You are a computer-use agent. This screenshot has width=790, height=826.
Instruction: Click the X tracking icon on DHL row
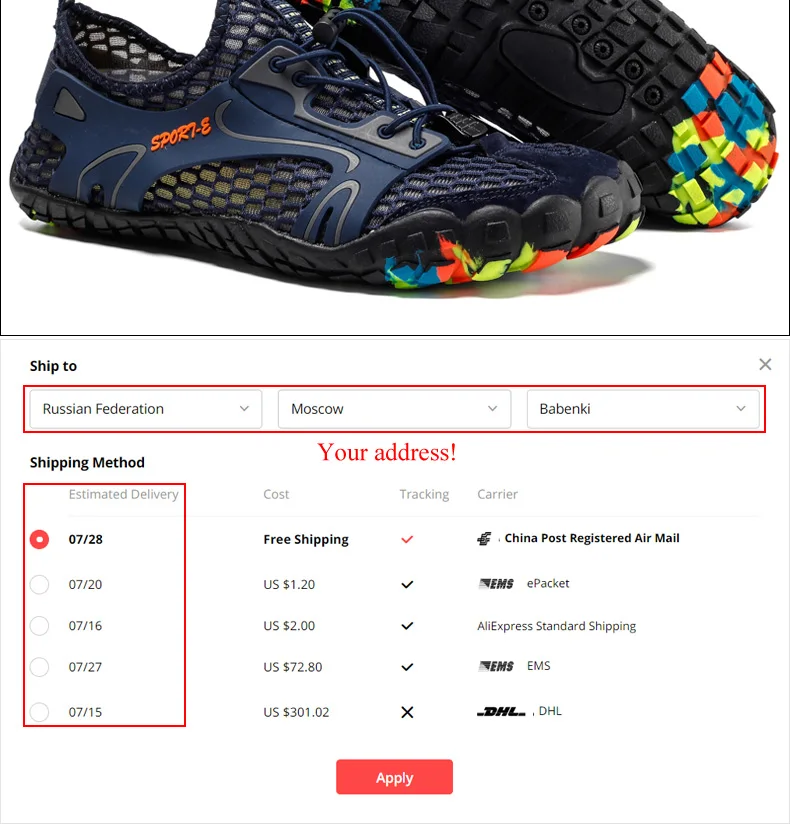point(407,712)
